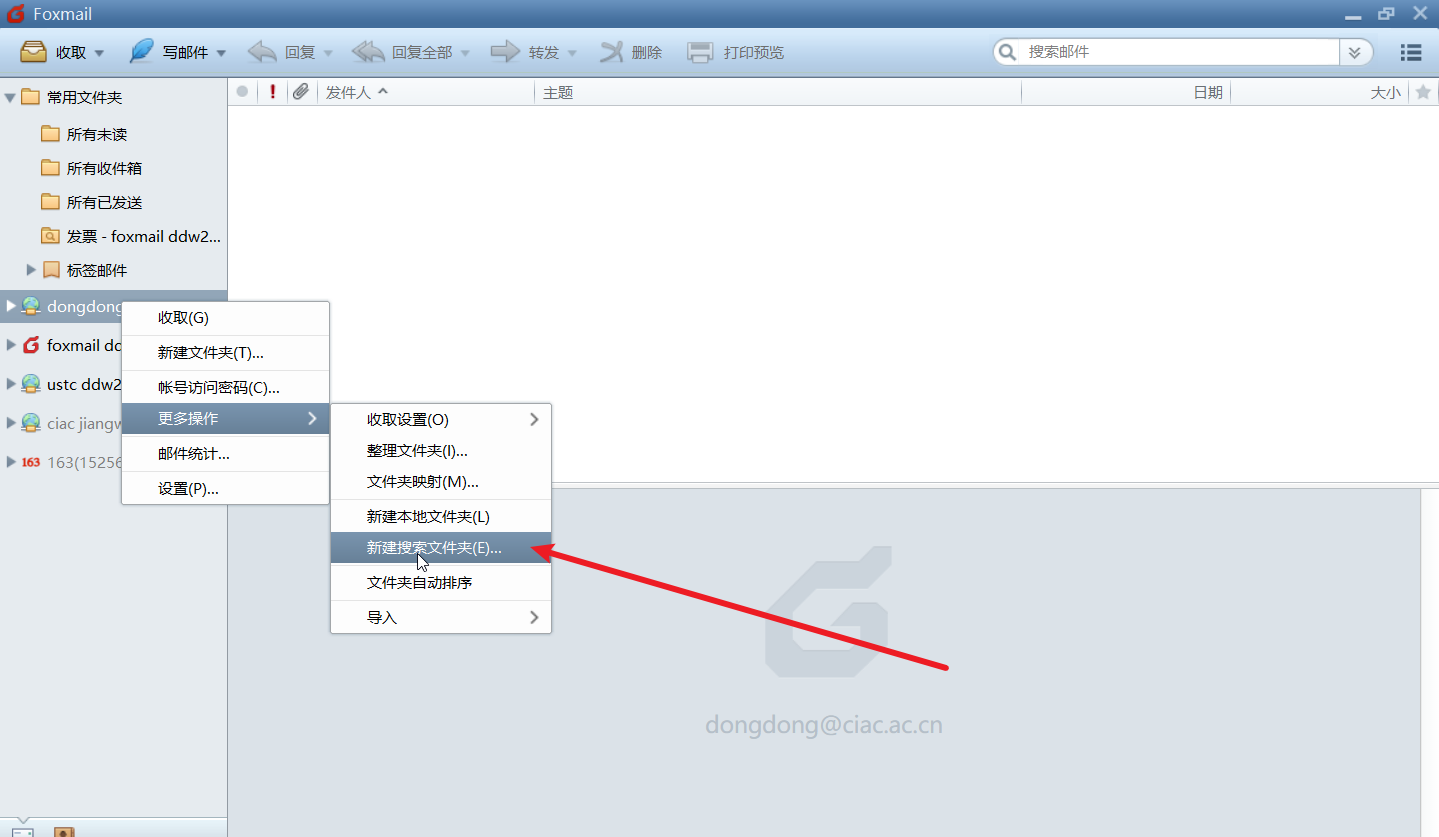The width and height of the screenshot is (1439, 837).
Task: Open the 所有收件箱 folder
Action: pyautogui.click(x=104, y=168)
